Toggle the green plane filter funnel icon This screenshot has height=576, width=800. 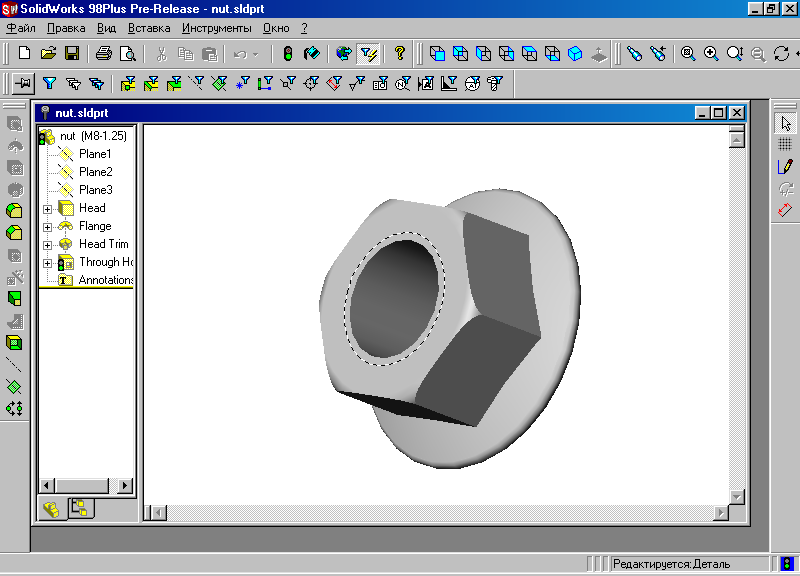tap(219, 83)
